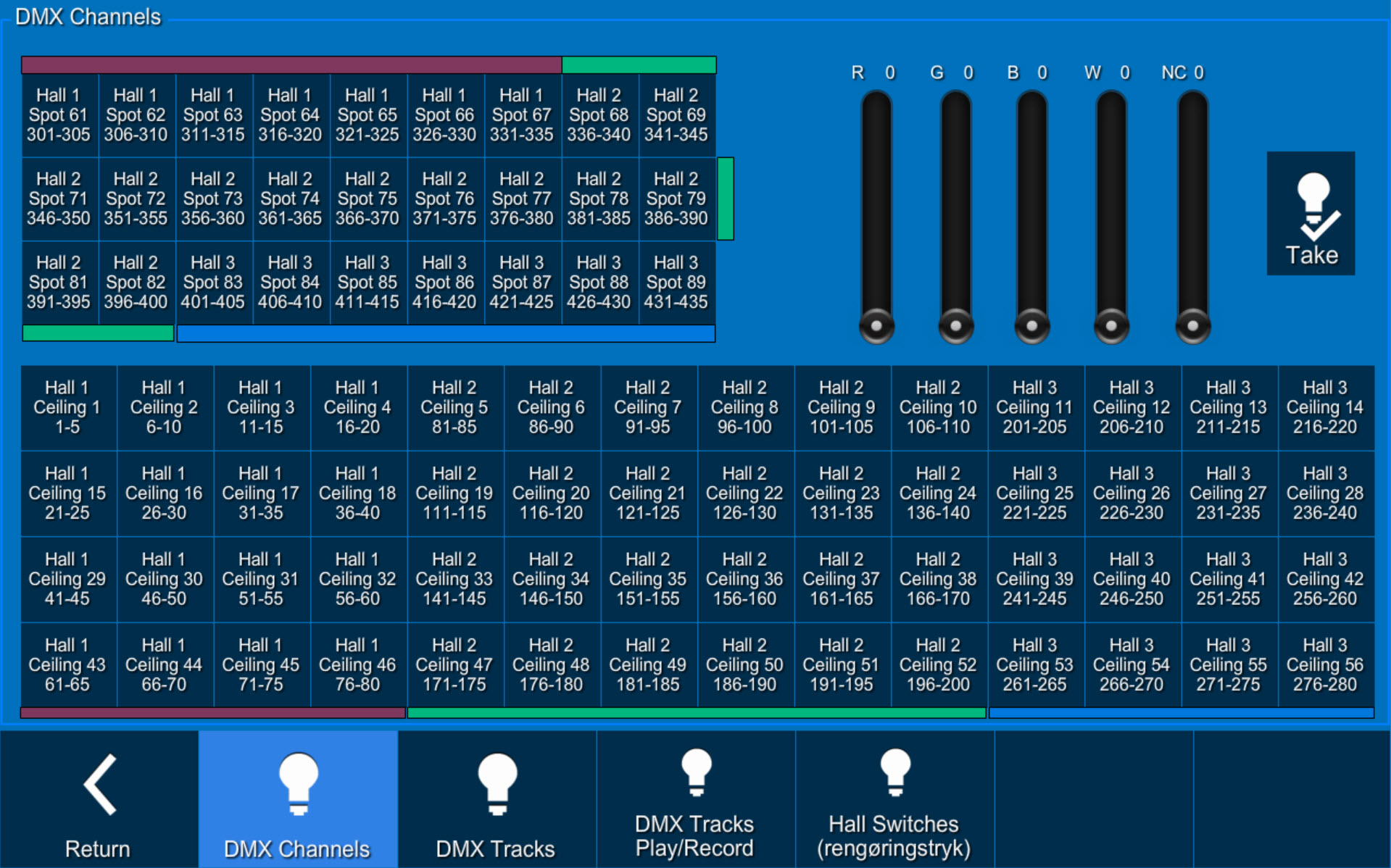Select Hall 1 Spot 61 channels 301-305
The image size is (1391, 868).
pos(59,115)
